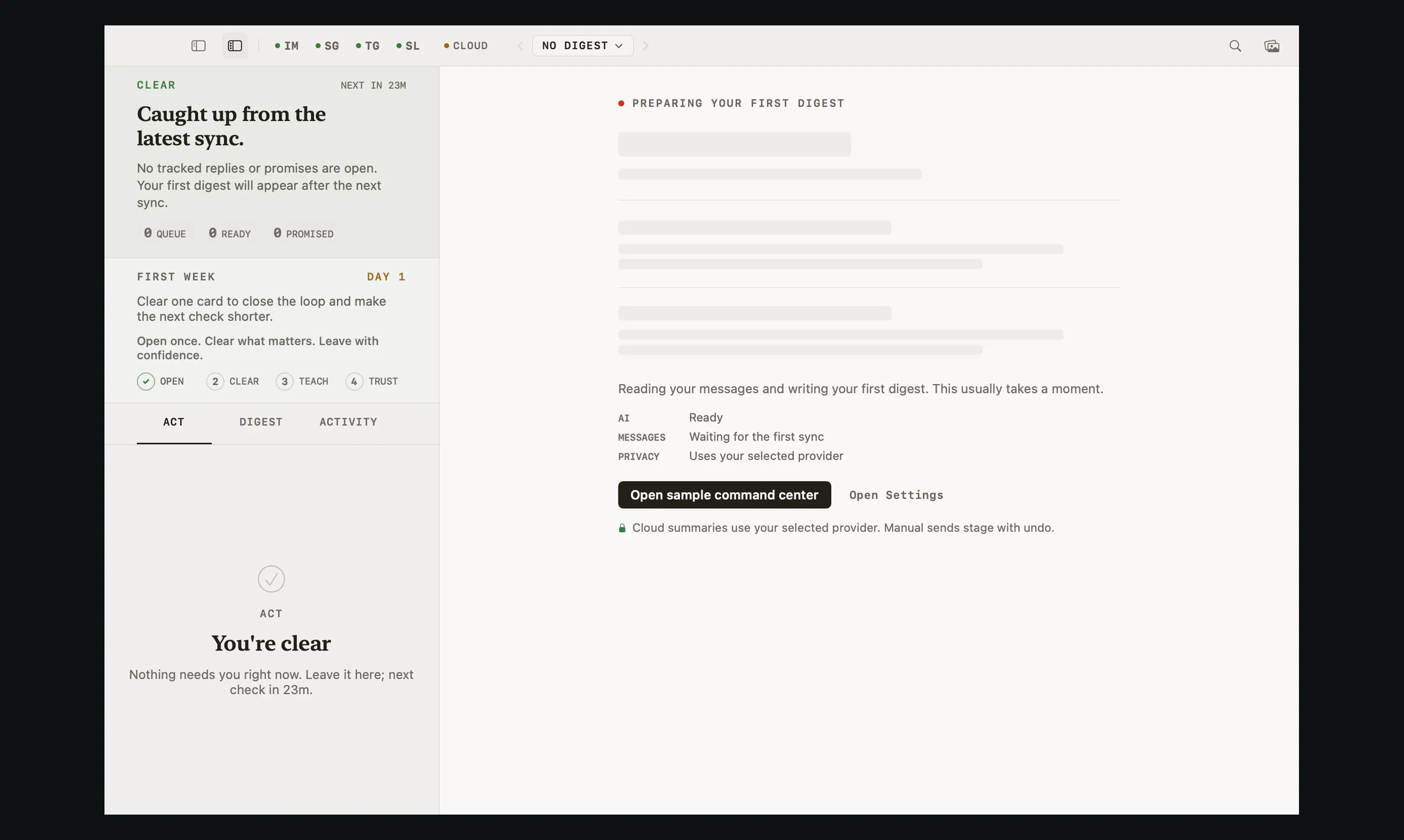Viewport: 1404px width, 840px height.
Task: Select step 3 TEACH
Action: pyautogui.click(x=302, y=381)
